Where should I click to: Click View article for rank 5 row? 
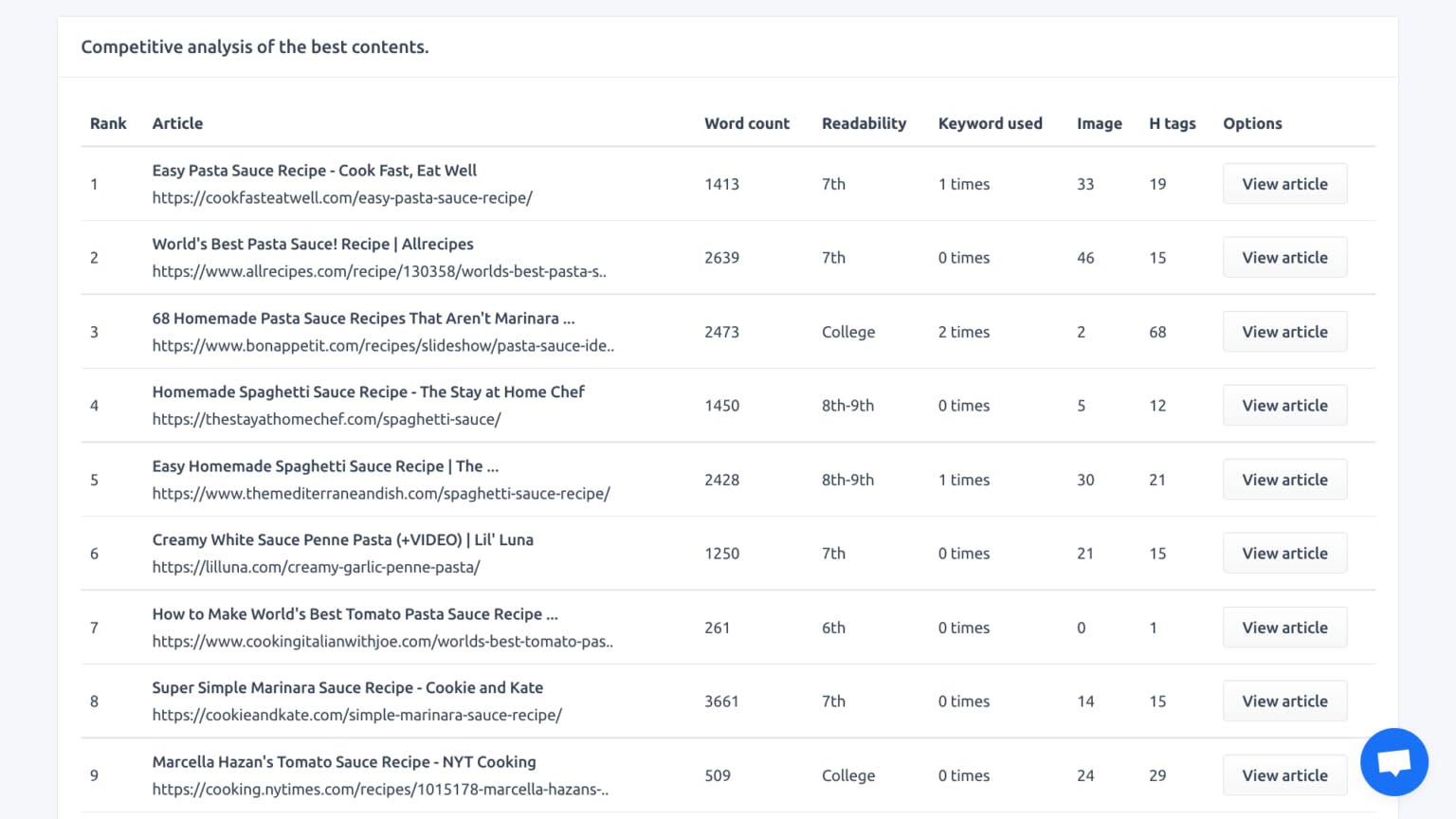1284,480
